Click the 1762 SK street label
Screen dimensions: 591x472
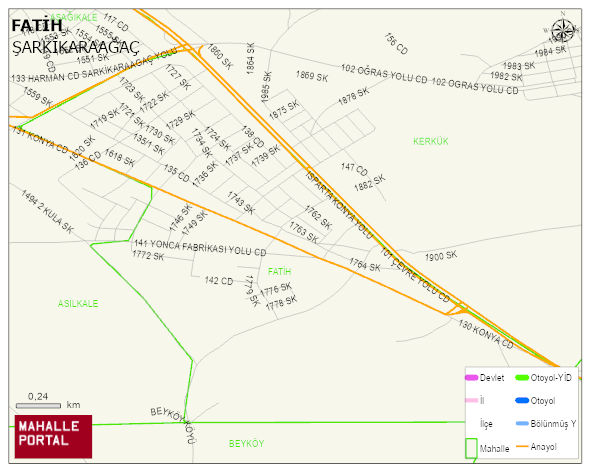[x=318, y=218]
